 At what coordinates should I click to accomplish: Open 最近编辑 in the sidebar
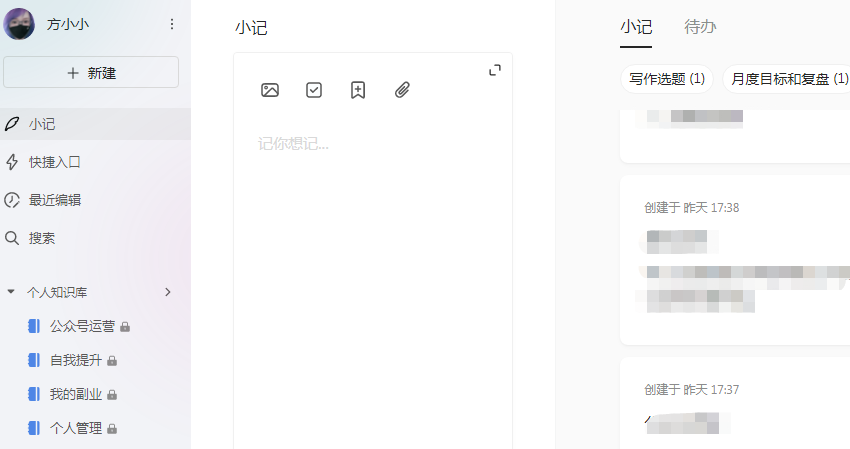pyautogui.click(x=55, y=200)
